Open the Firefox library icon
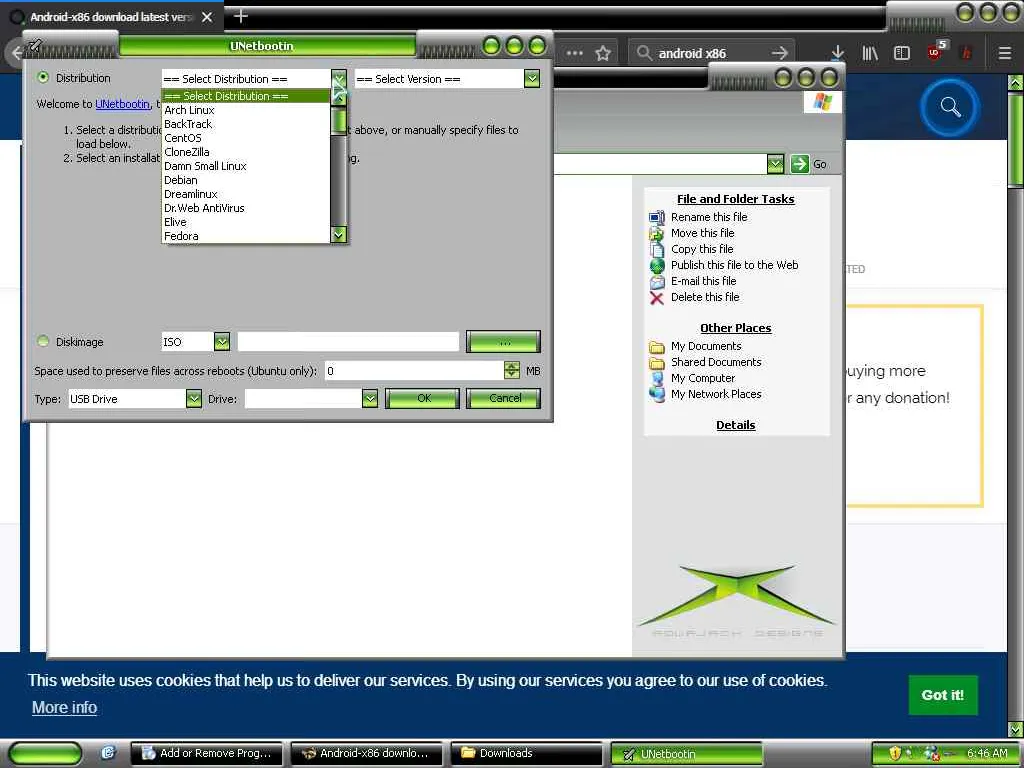Viewport: 1024px width, 768px height. (870, 53)
